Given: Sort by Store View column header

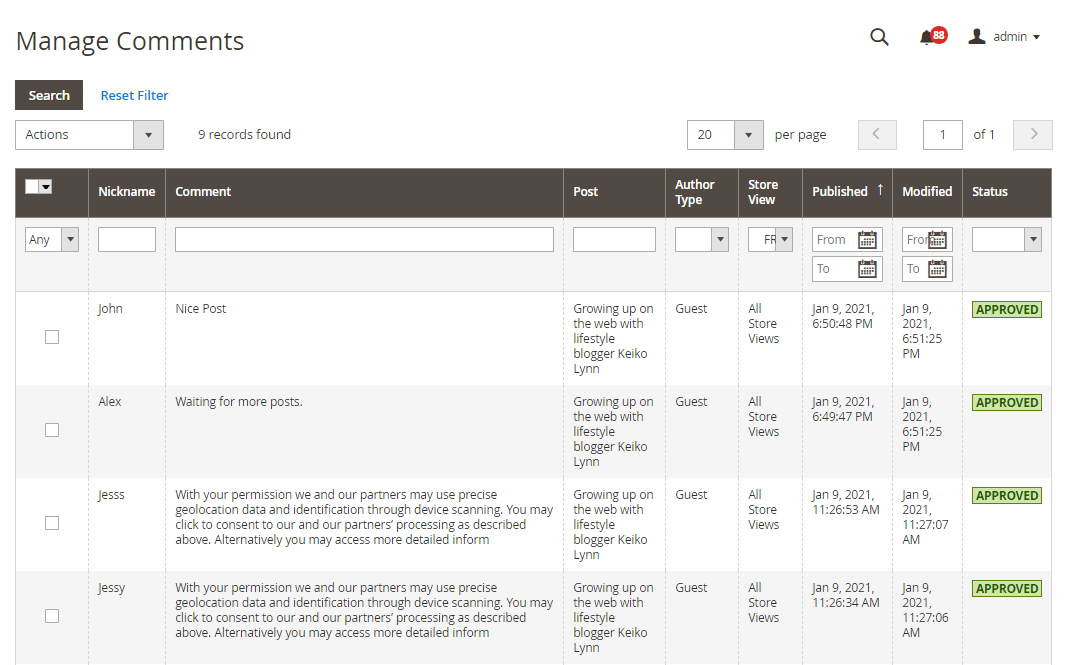Looking at the screenshot, I should 763,192.
